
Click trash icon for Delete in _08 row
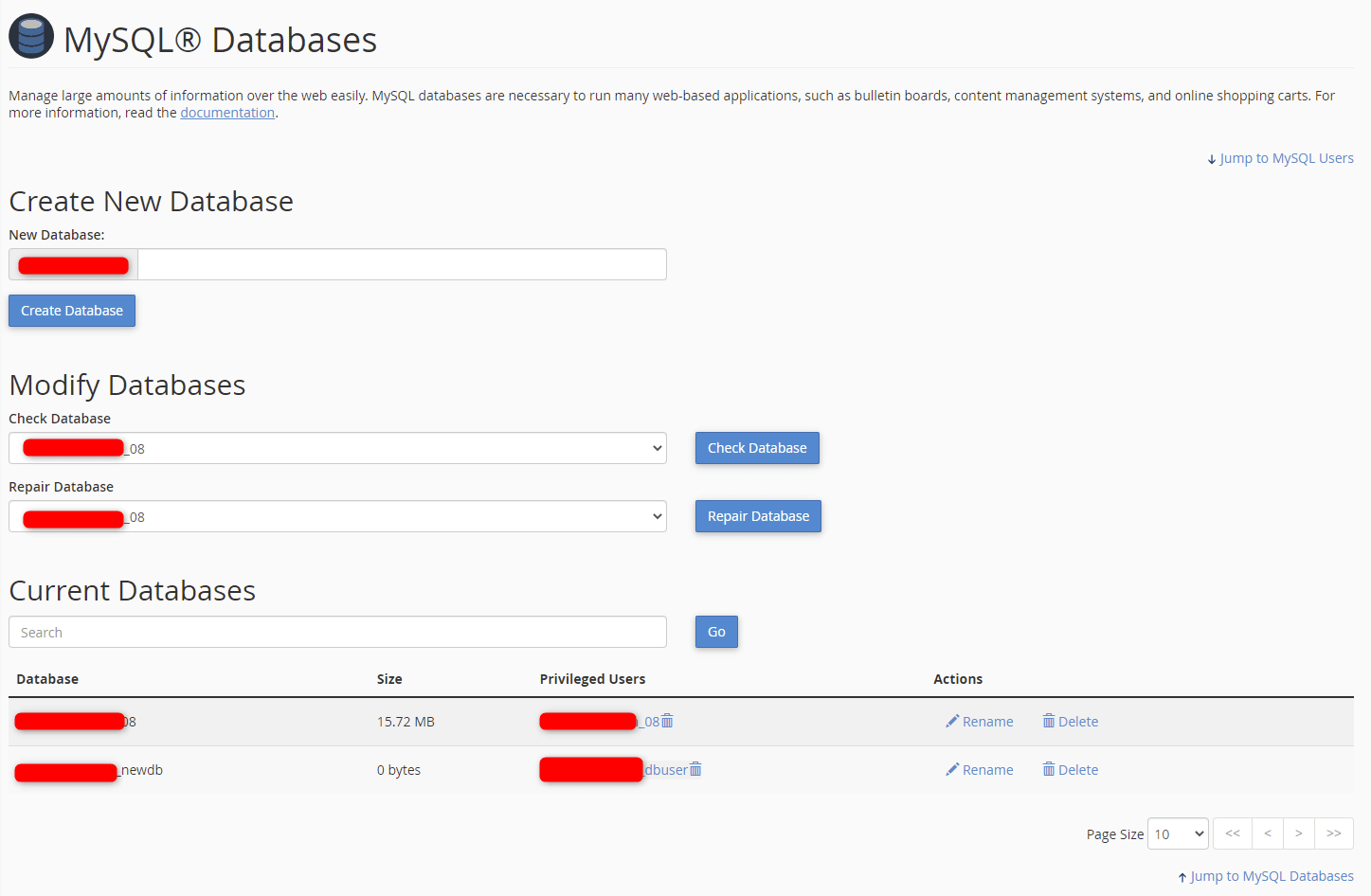tap(1049, 721)
